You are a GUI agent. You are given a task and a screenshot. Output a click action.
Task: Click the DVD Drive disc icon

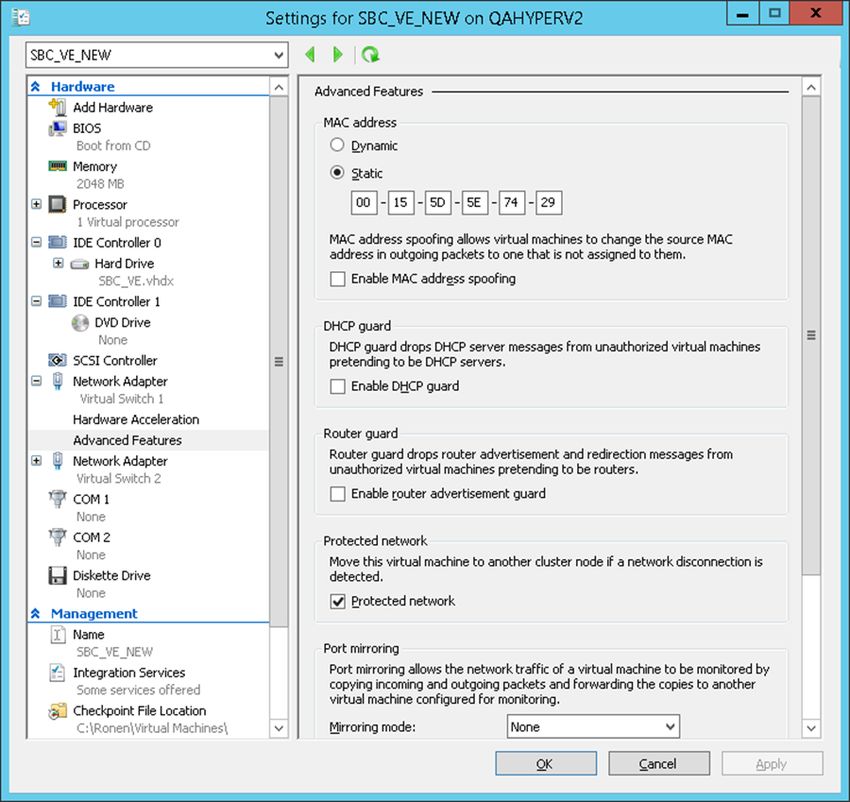click(x=80, y=323)
